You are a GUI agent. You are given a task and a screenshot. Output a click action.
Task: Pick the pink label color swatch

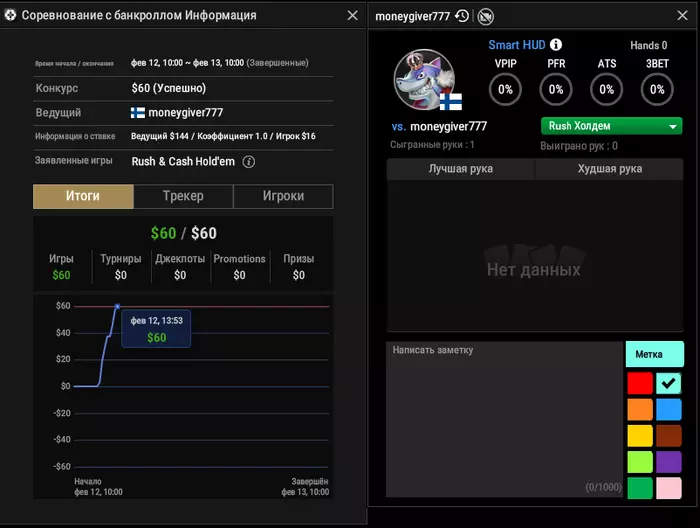tap(668, 488)
